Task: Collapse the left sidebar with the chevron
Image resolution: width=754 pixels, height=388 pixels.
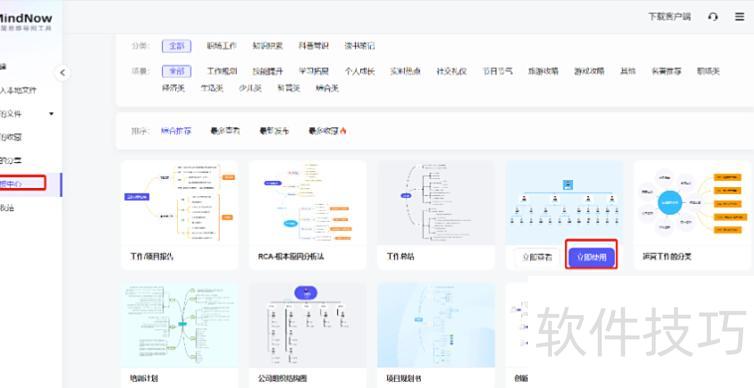Action: pos(62,73)
